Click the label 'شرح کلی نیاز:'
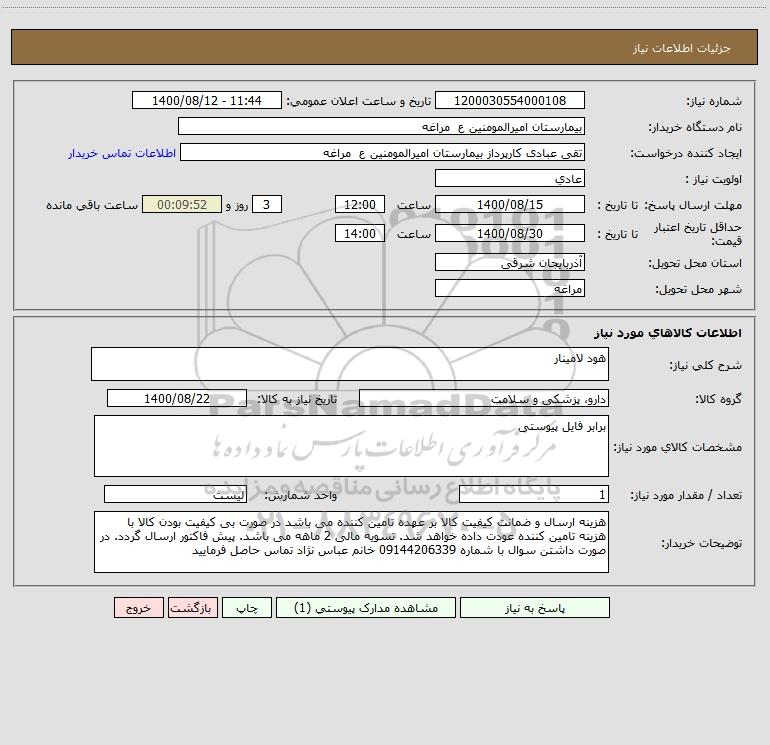Viewport: 770px width, 745px height. [x=706, y=365]
